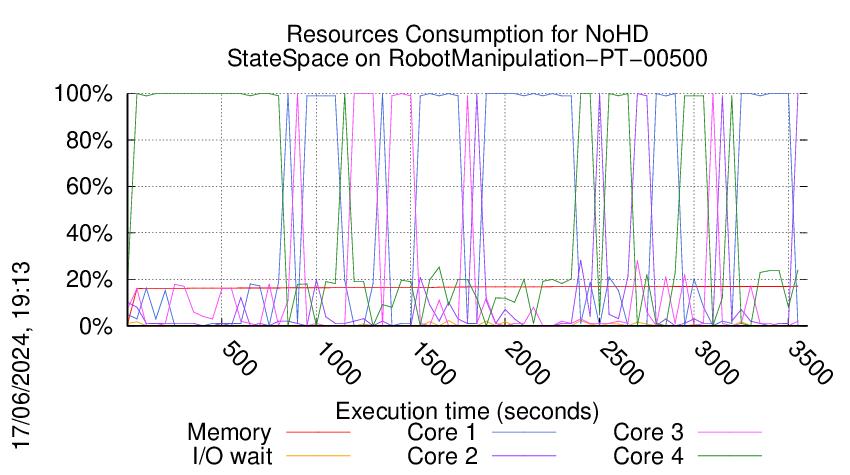The width and height of the screenshot is (850, 475).
Task: Click the 'Execution time (seconds)' axis title
Action: [x=467, y=411]
